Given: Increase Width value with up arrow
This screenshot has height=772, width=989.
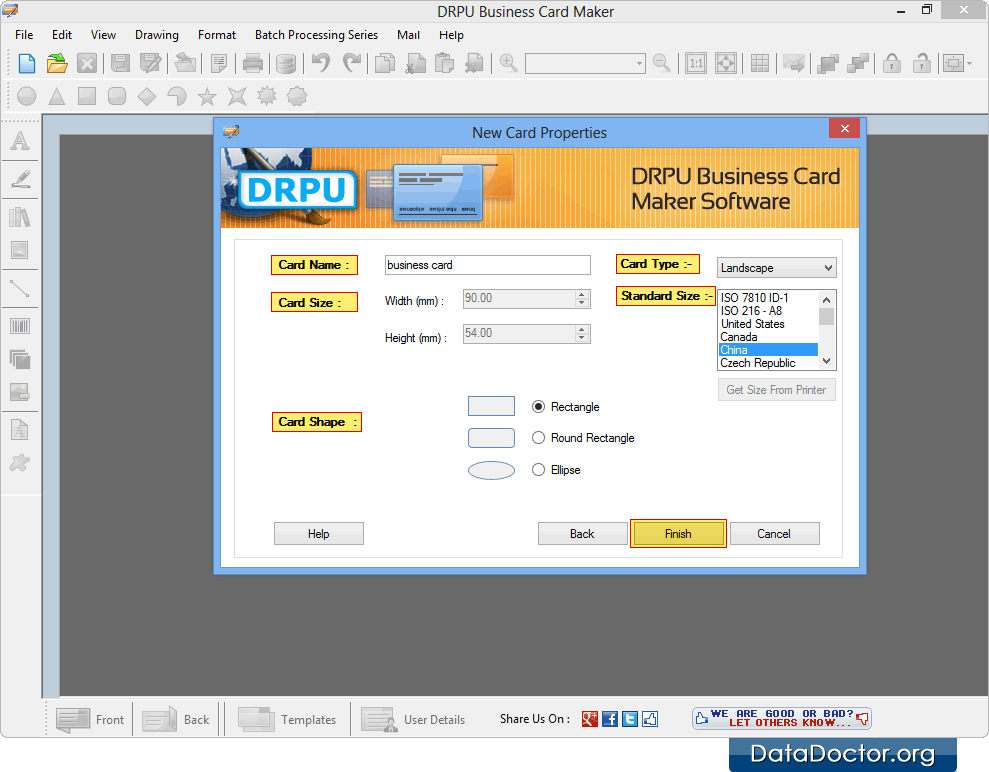Looking at the screenshot, I should pyautogui.click(x=582, y=295).
